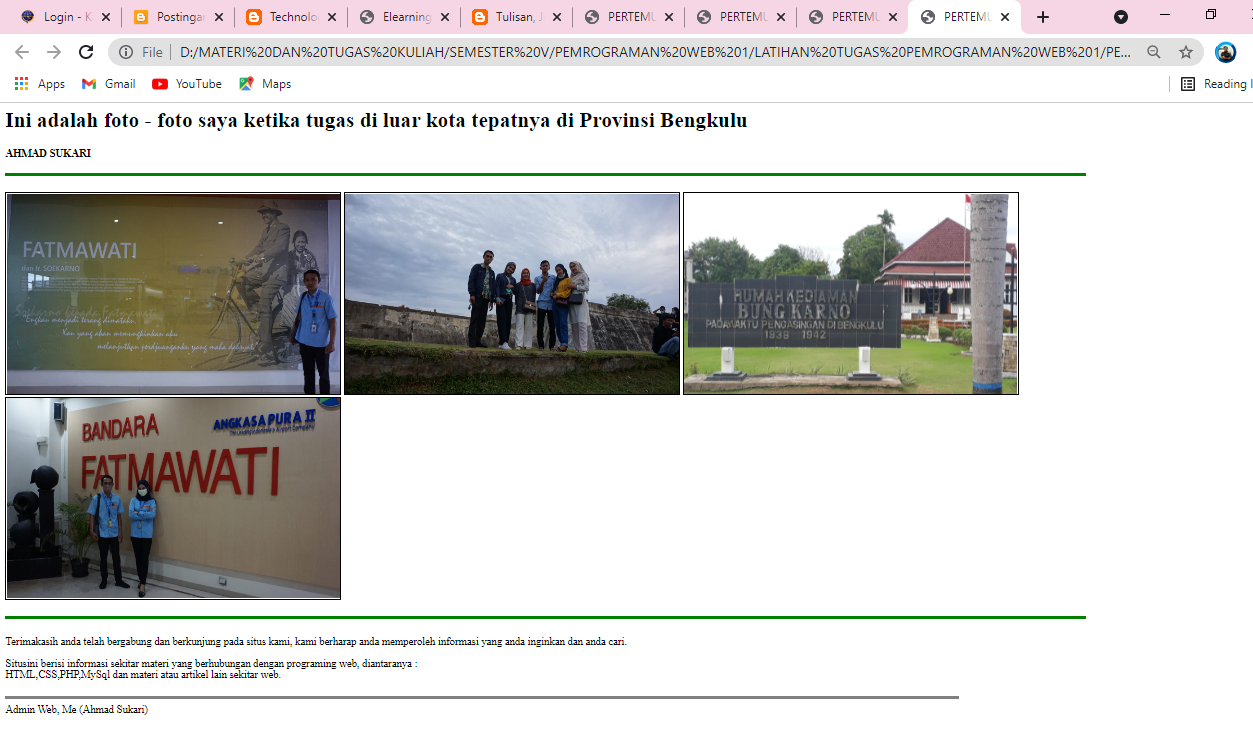Open Gmail bookmark

pyautogui.click(x=109, y=84)
